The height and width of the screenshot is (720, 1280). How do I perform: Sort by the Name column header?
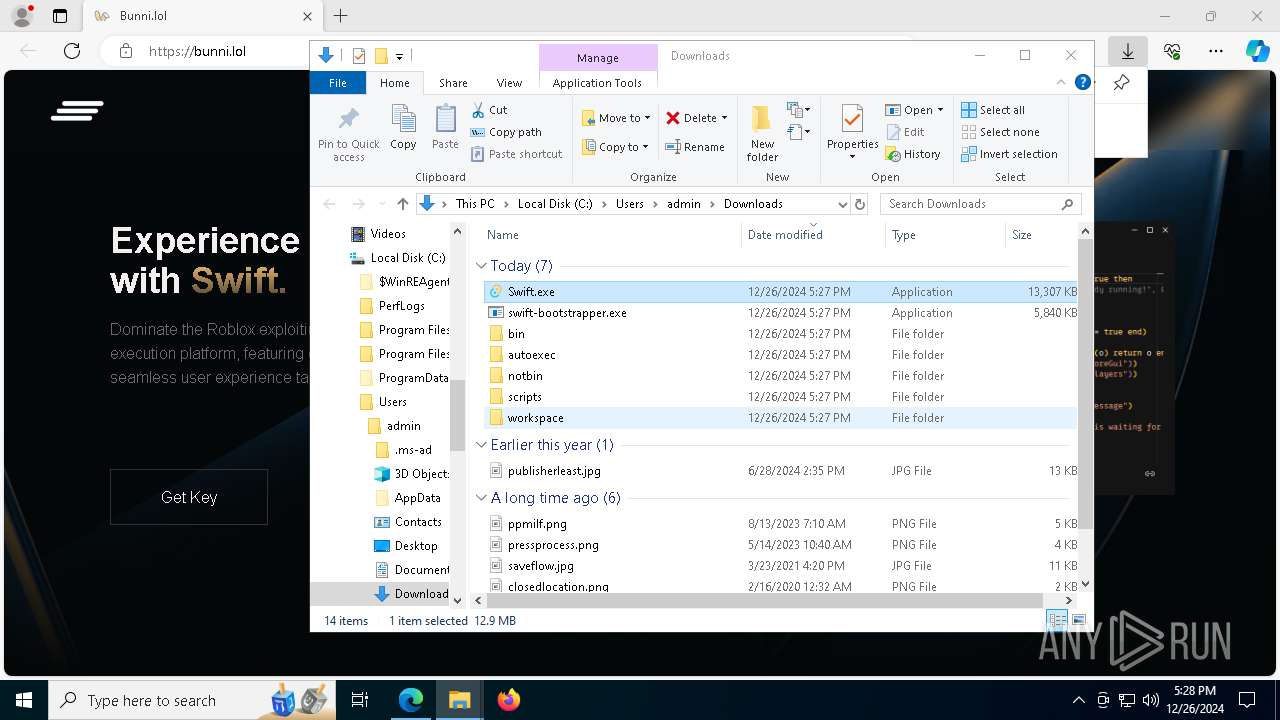tap(502, 235)
